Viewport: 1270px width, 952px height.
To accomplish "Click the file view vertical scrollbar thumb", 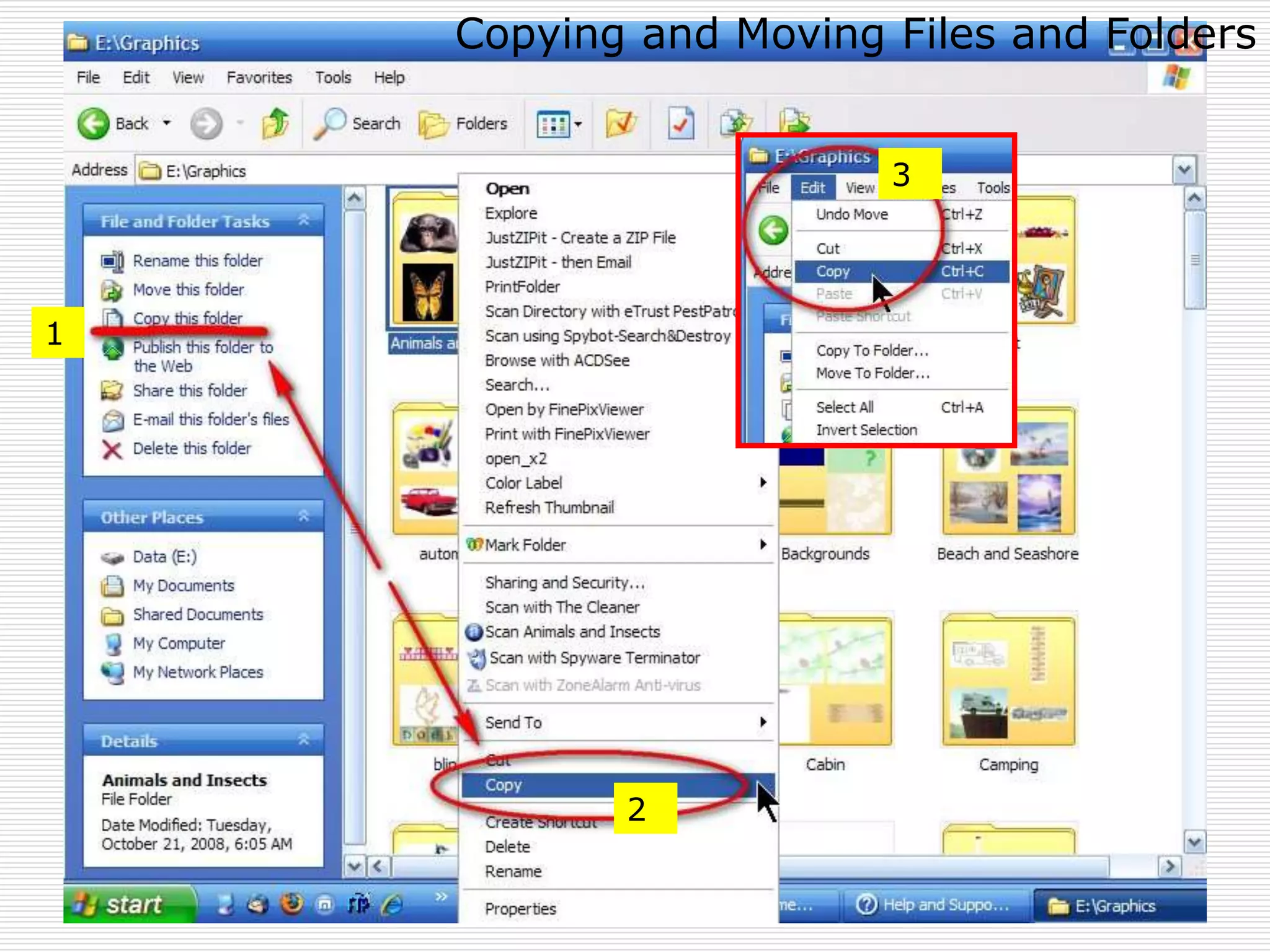I will (1195, 260).
